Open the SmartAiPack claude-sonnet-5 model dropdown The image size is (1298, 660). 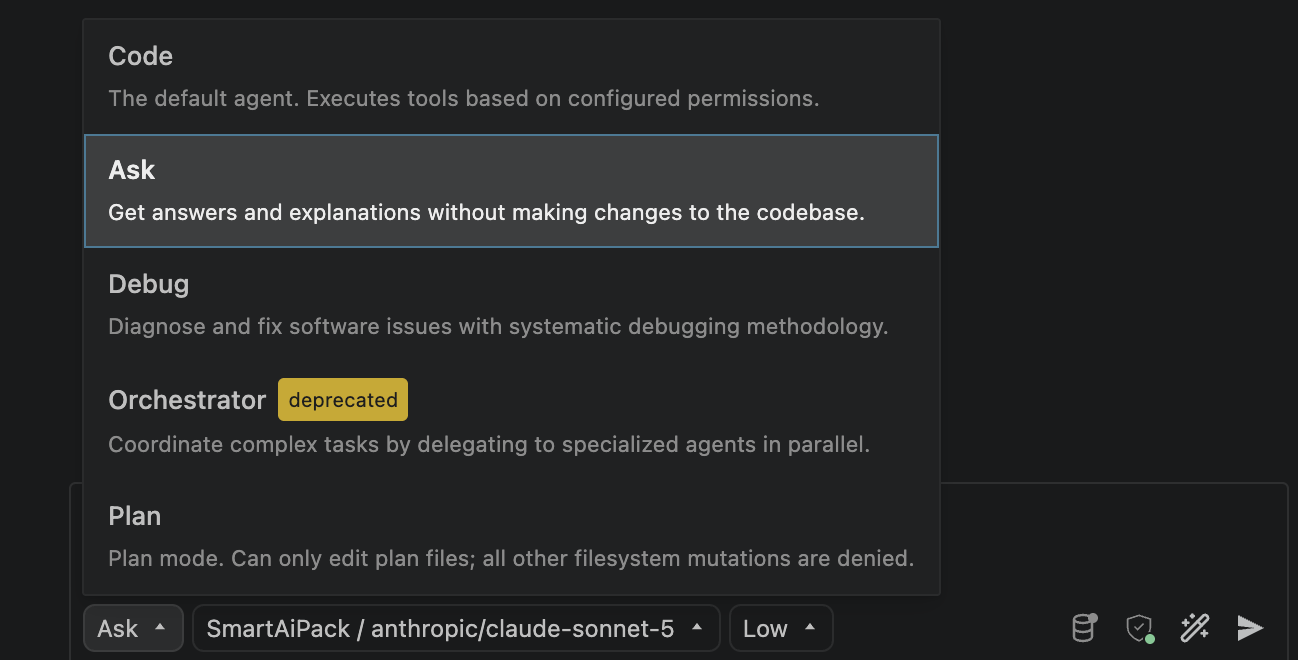tap(456, 629)
